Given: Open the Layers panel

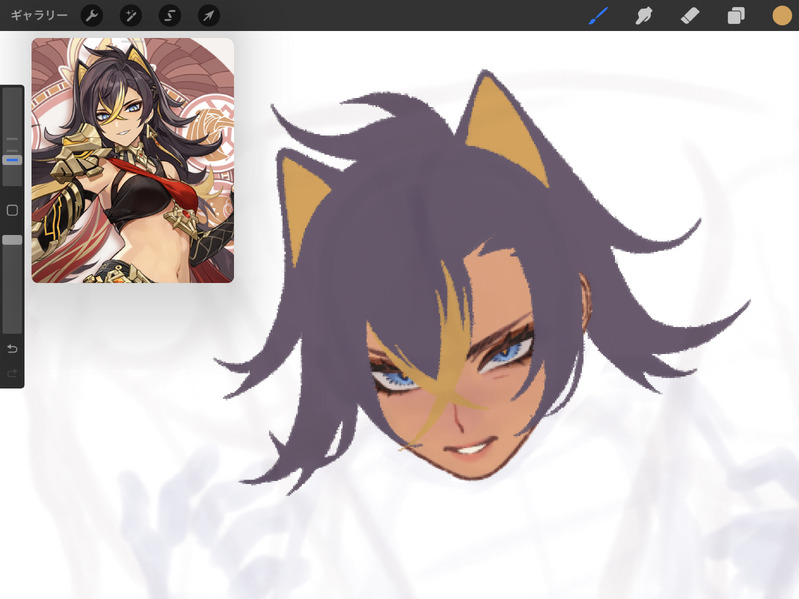Looking at the screenshot, I should pos(736,15).
